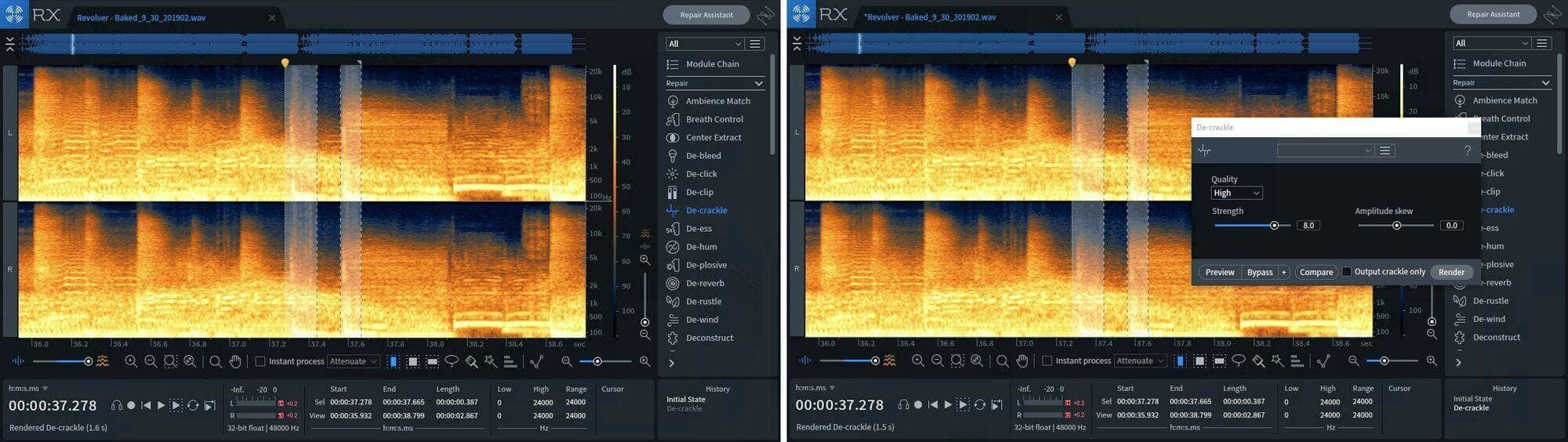Click Preview in De-crackle dialog
This screenshot has height=442, width=1568.
(x=1219, y=272)
